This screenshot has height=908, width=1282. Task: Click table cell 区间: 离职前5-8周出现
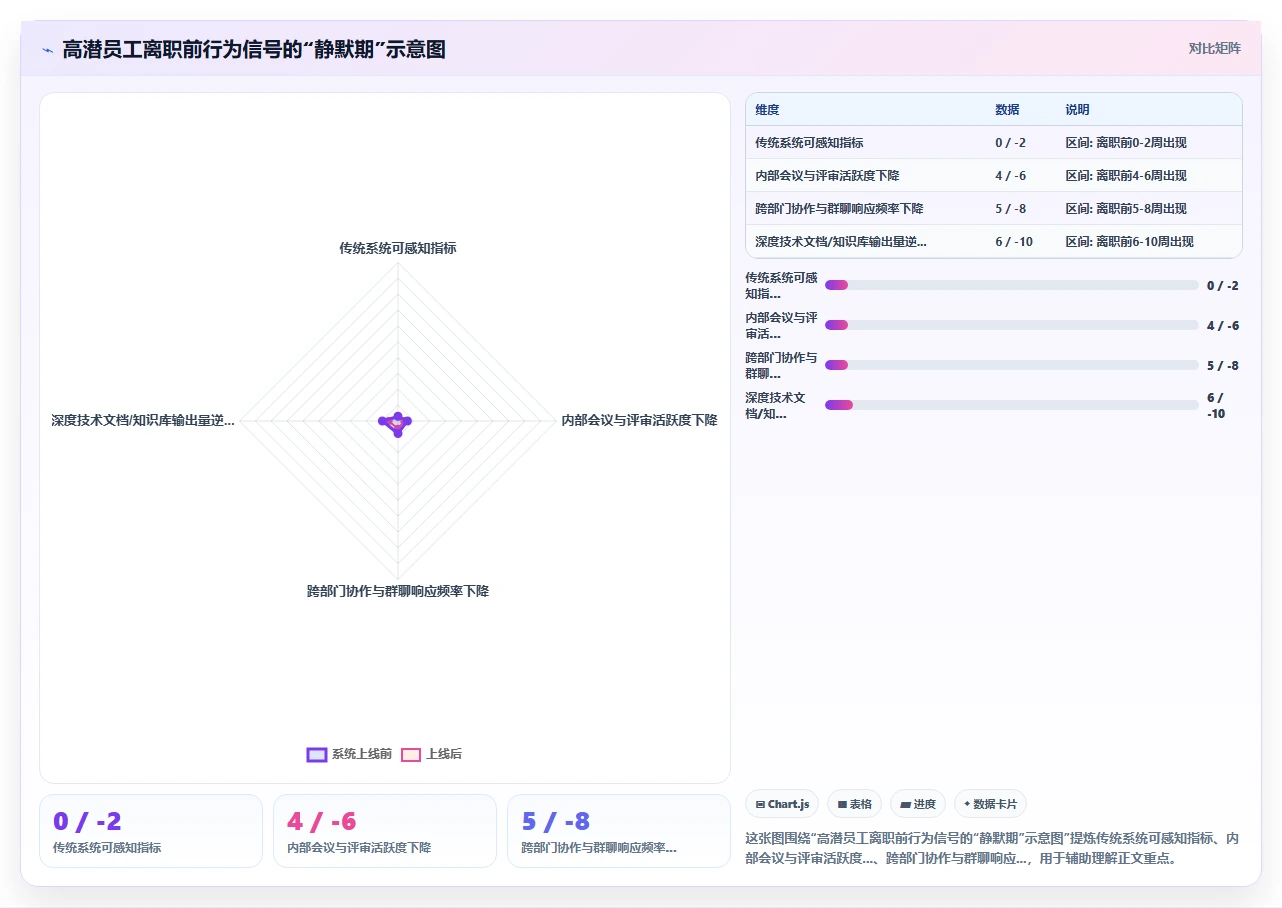click(x=1125, y=209)
